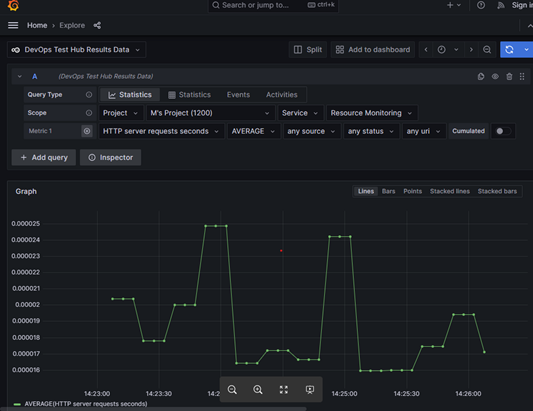Select Stacked lines graph style
533x411 pixels.
(x=450, y=191)
